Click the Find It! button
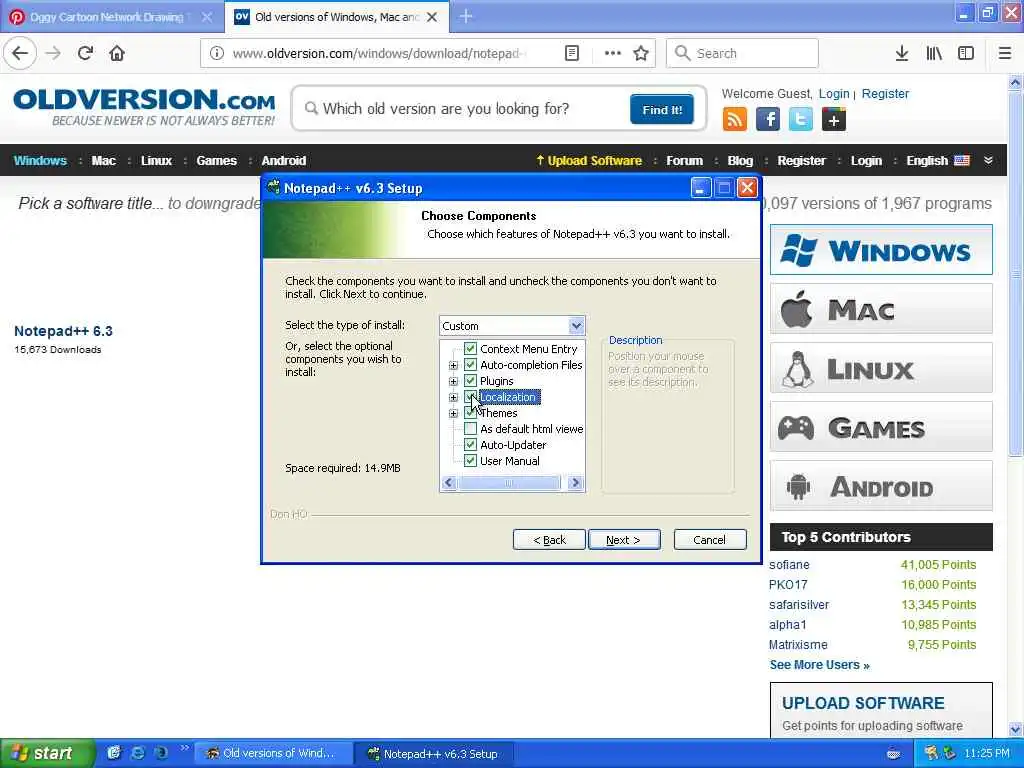 [x=662, y=109]
